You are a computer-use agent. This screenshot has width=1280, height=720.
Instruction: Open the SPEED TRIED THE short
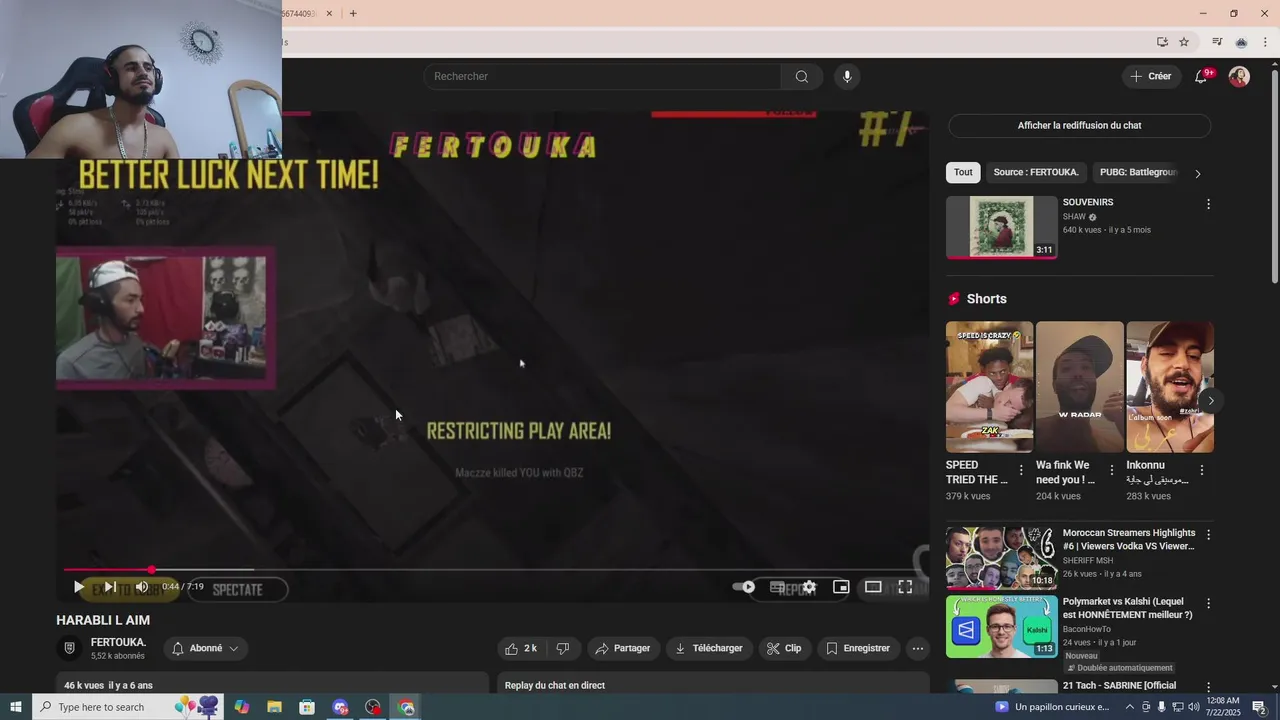[989, 387]
